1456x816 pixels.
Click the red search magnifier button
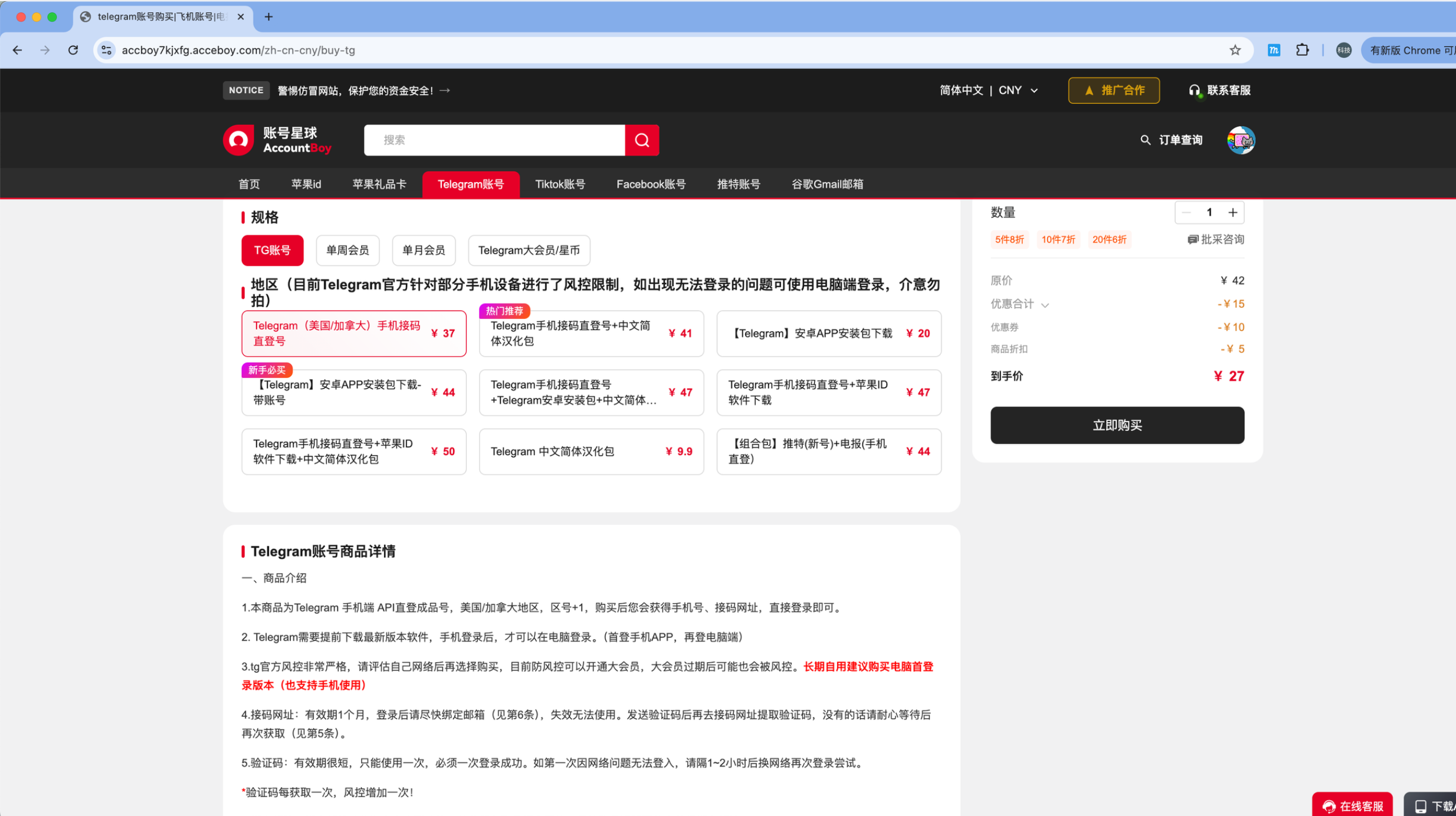click(642, 140)
